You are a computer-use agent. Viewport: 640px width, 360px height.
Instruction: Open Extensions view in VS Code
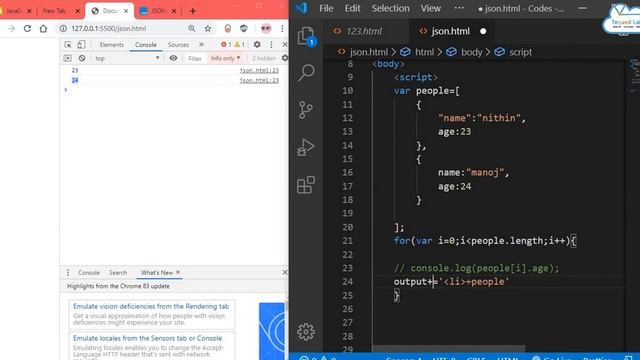[306, 185]
